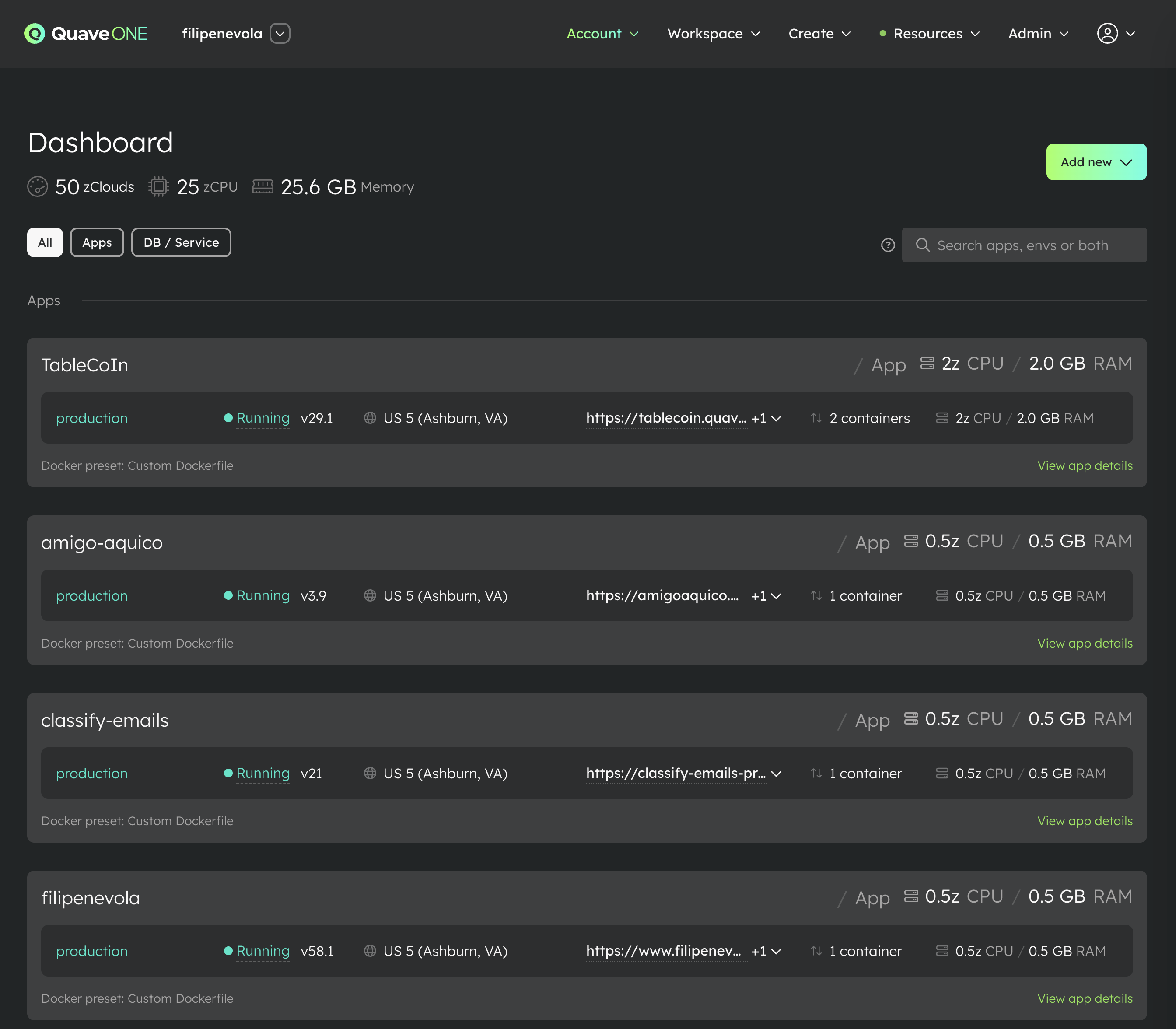Click server icon in TableCoIn production row
The width and height of the screenshot is (1176, 1029).
click(x=942, y=418)
